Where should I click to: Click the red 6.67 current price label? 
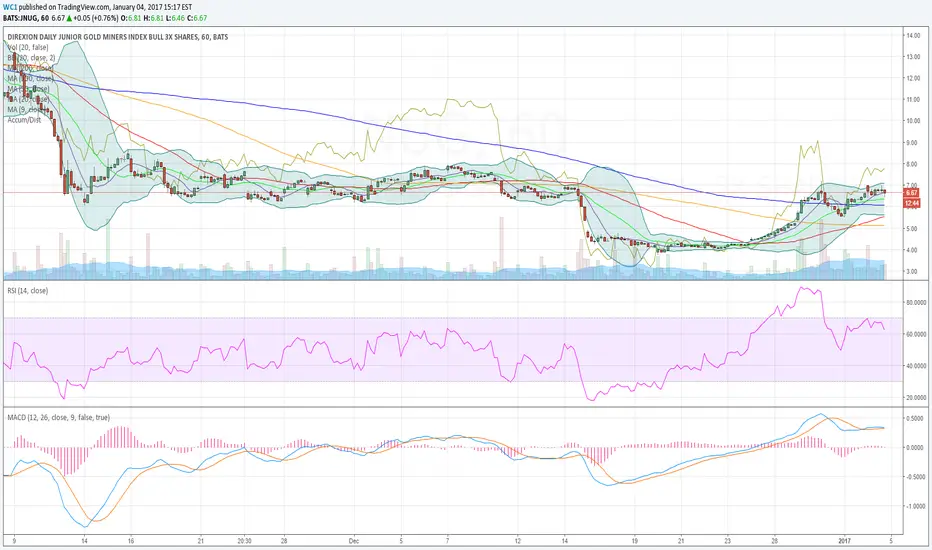[912, 193]
